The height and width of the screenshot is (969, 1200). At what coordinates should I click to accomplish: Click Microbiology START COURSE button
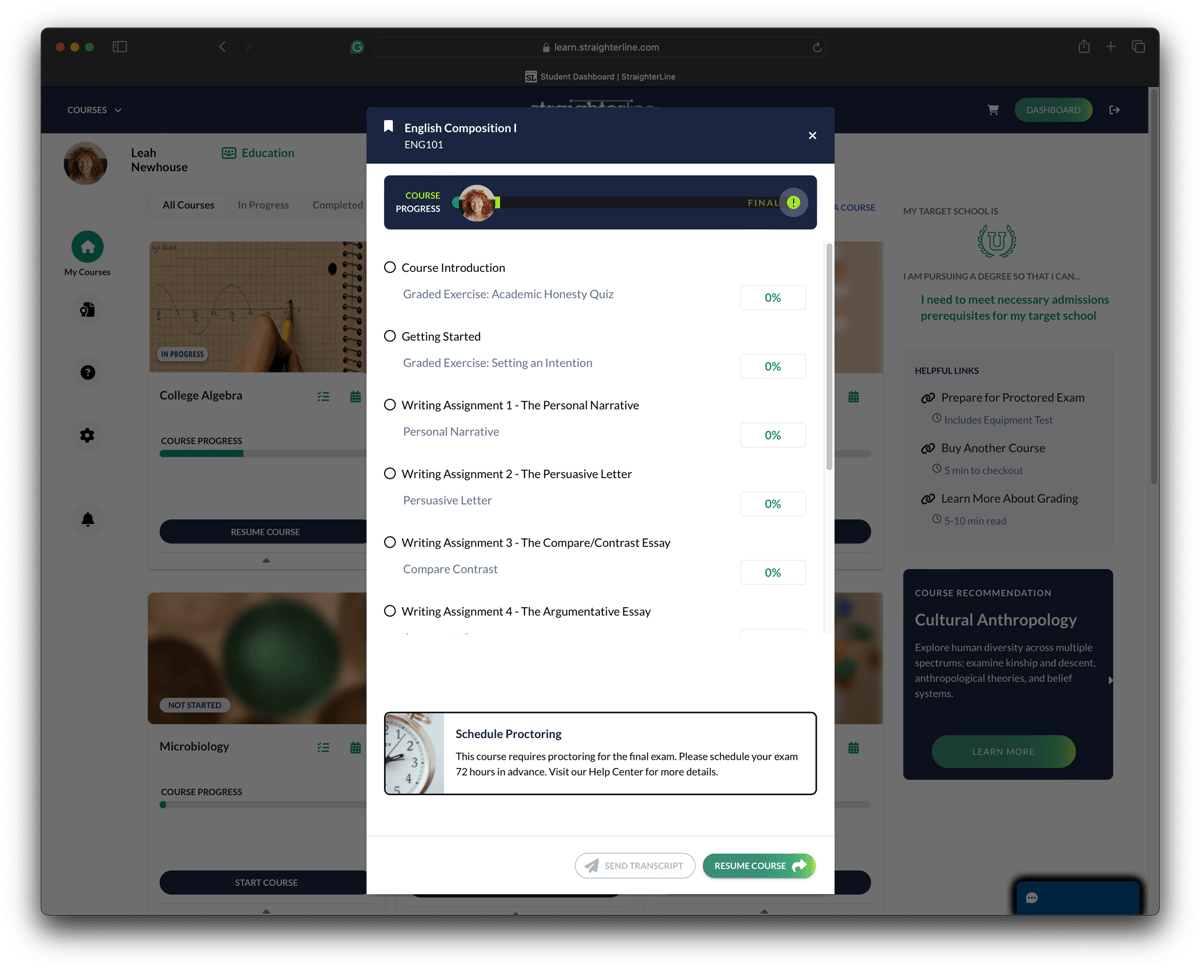point(265,883)
